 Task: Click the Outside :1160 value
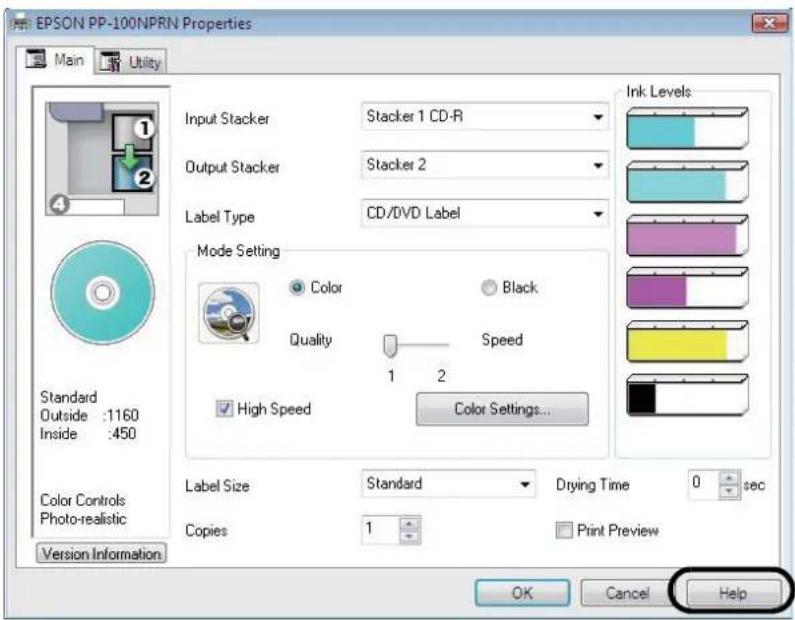click(x=89, y=415)
